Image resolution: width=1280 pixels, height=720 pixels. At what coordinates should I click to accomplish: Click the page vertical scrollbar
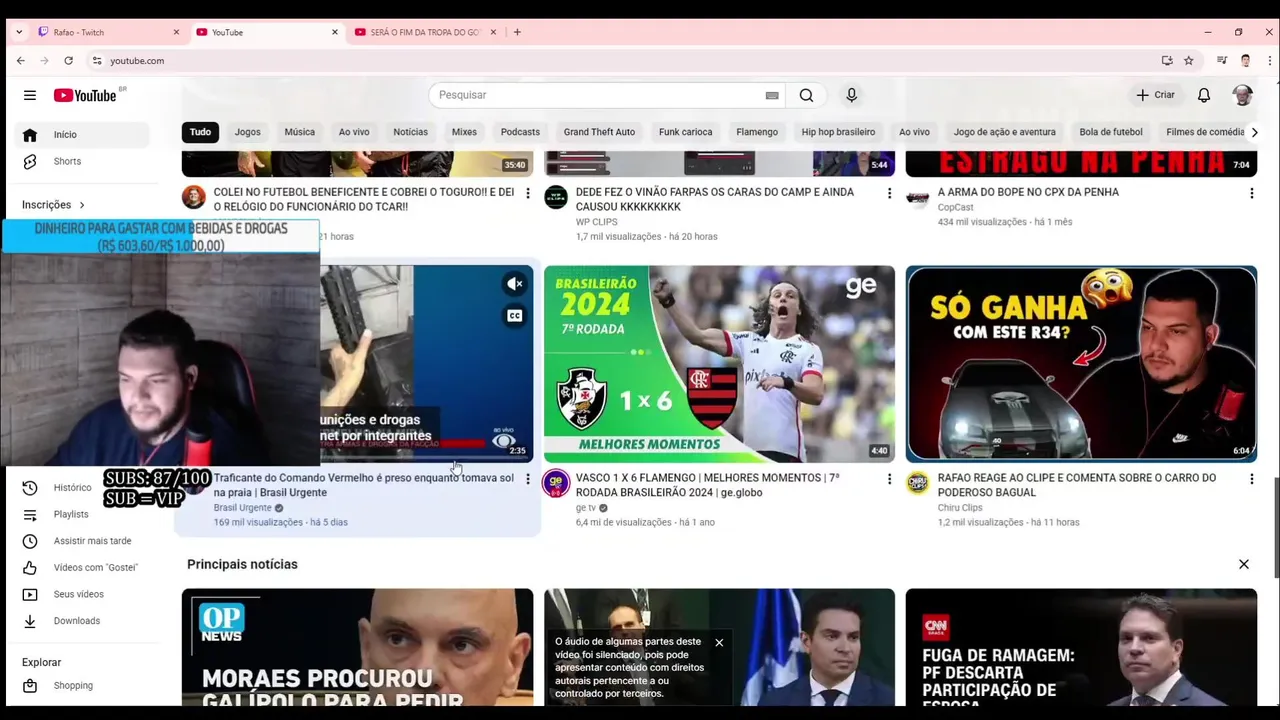[x=1275, y=527]
